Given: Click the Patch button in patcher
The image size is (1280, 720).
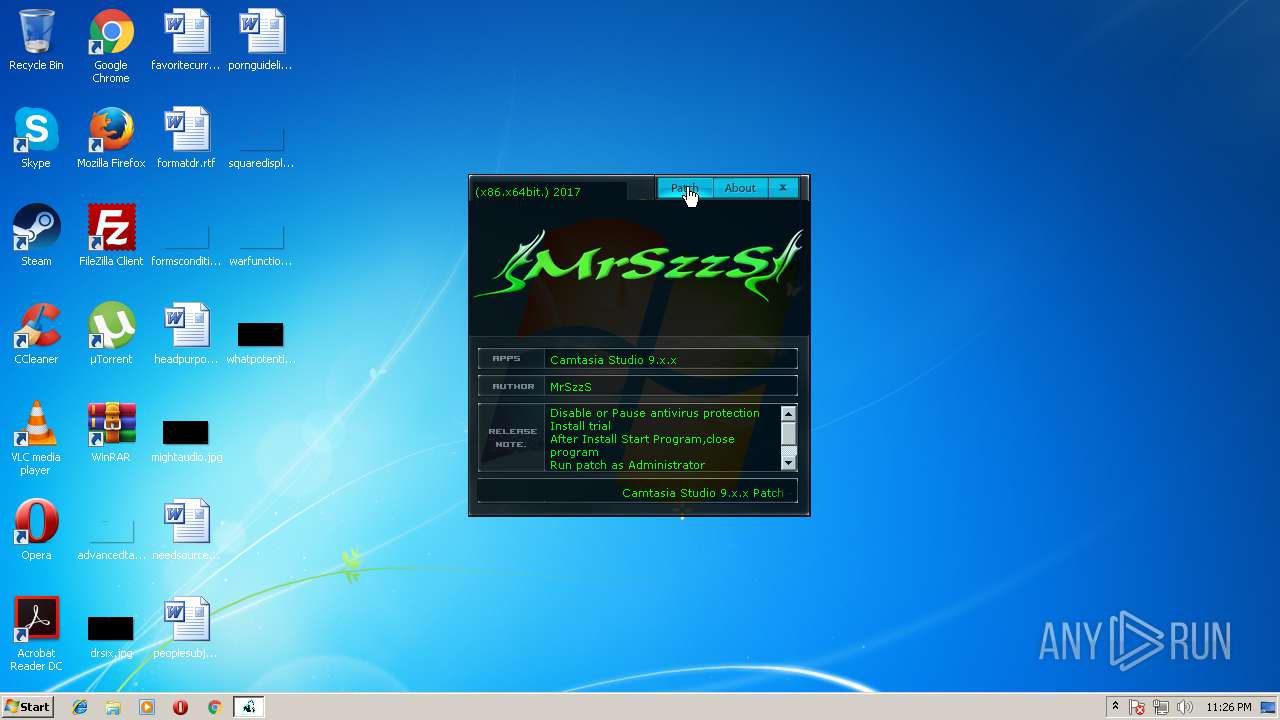Looking at the screenshot, I should (x=685, y=188).
